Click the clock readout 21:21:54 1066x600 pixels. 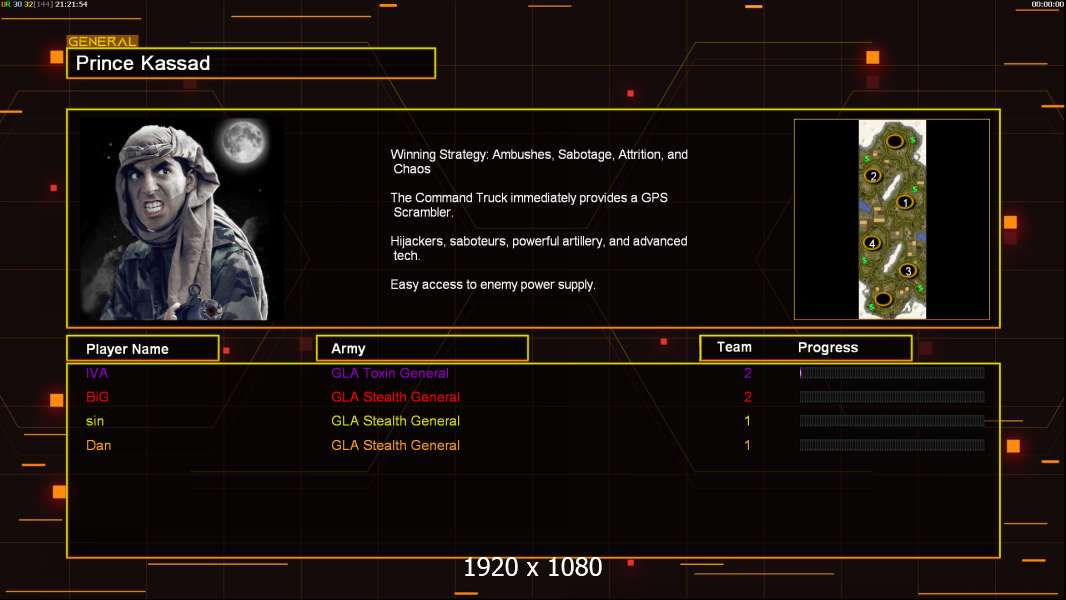(x=71, y=4)
